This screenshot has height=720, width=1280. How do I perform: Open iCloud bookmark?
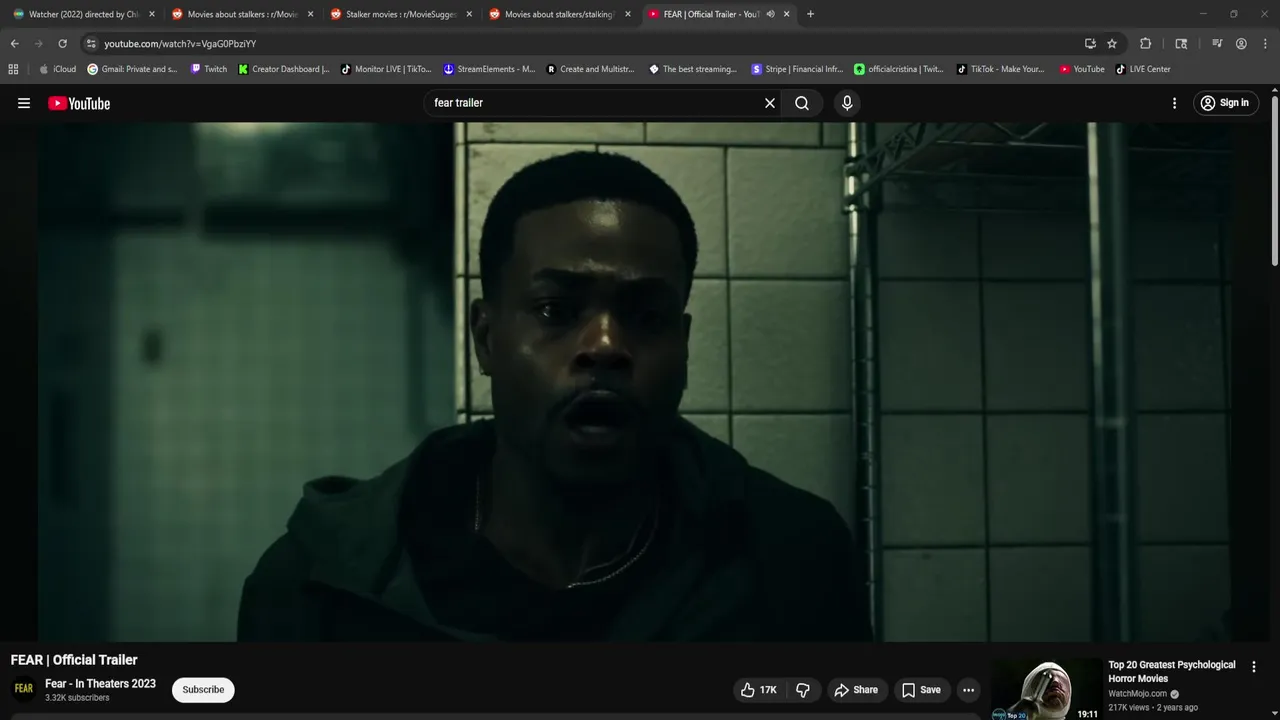(x=57, y=69)
